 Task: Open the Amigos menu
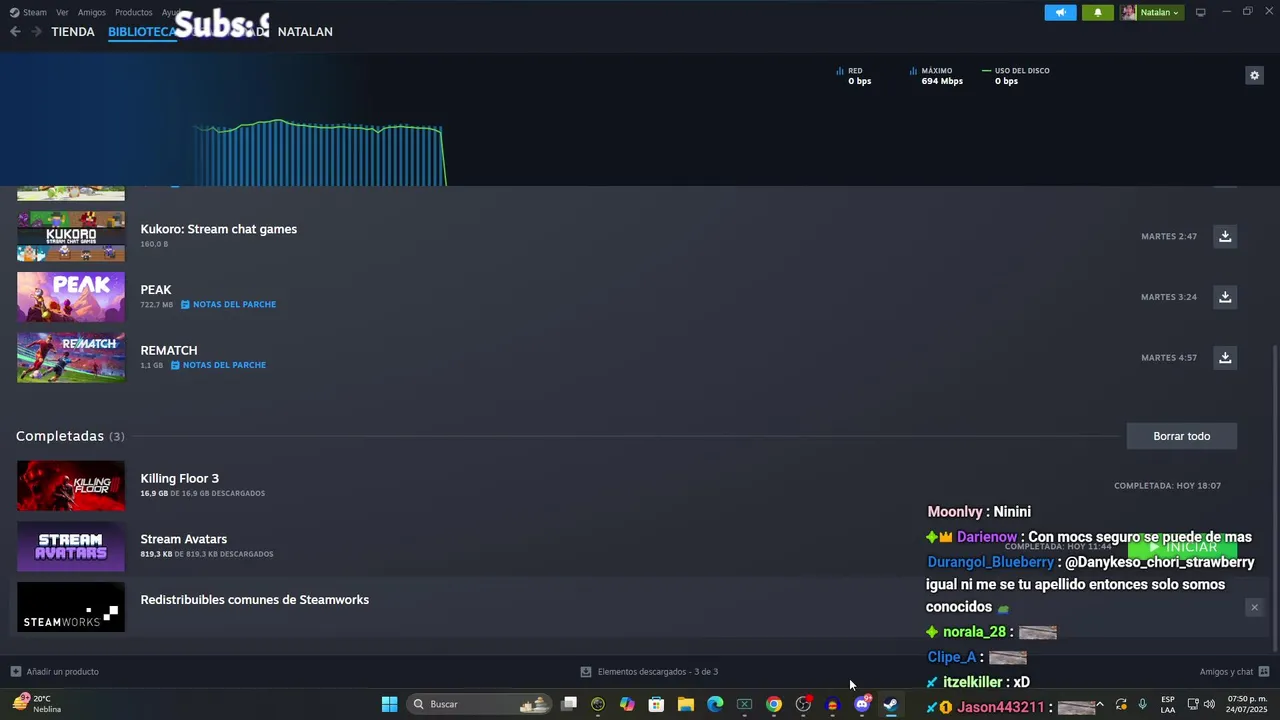click(x=92, y=12)
